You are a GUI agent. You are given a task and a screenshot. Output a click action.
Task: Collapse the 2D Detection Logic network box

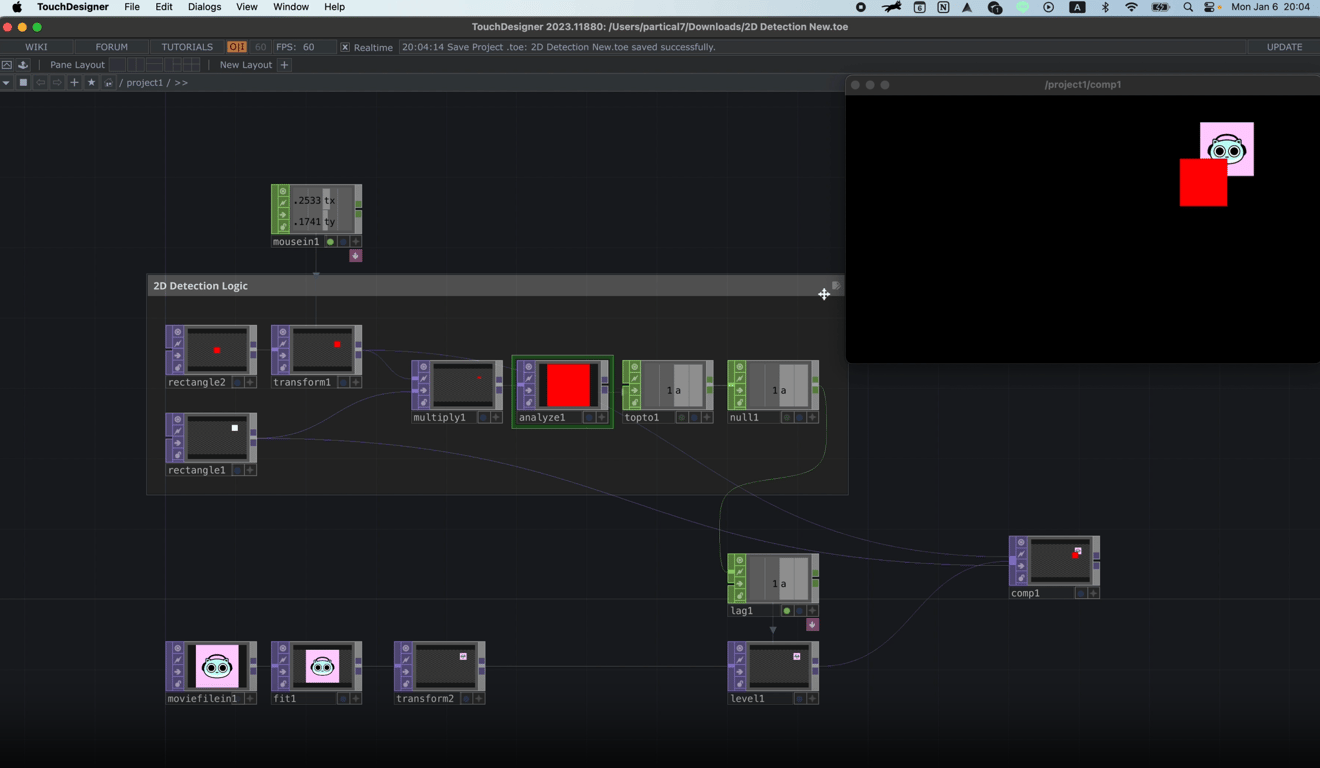pyautogui.click(x=838, y=285)
